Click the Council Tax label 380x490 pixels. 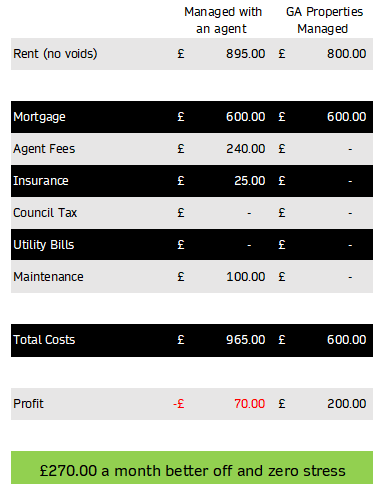pyautogui.click(x=45, y=213)
